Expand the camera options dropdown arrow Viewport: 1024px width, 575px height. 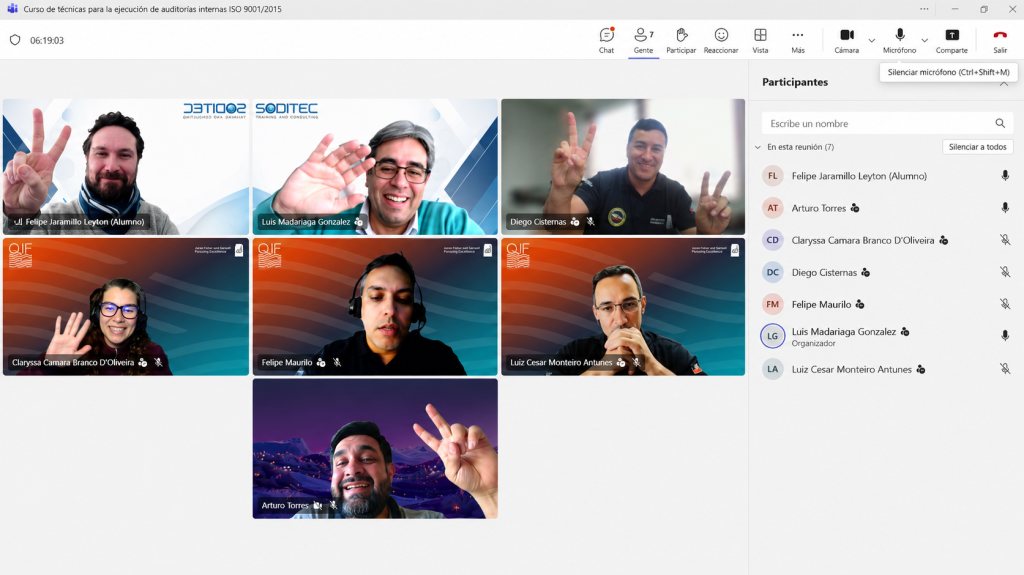point(872,41)
